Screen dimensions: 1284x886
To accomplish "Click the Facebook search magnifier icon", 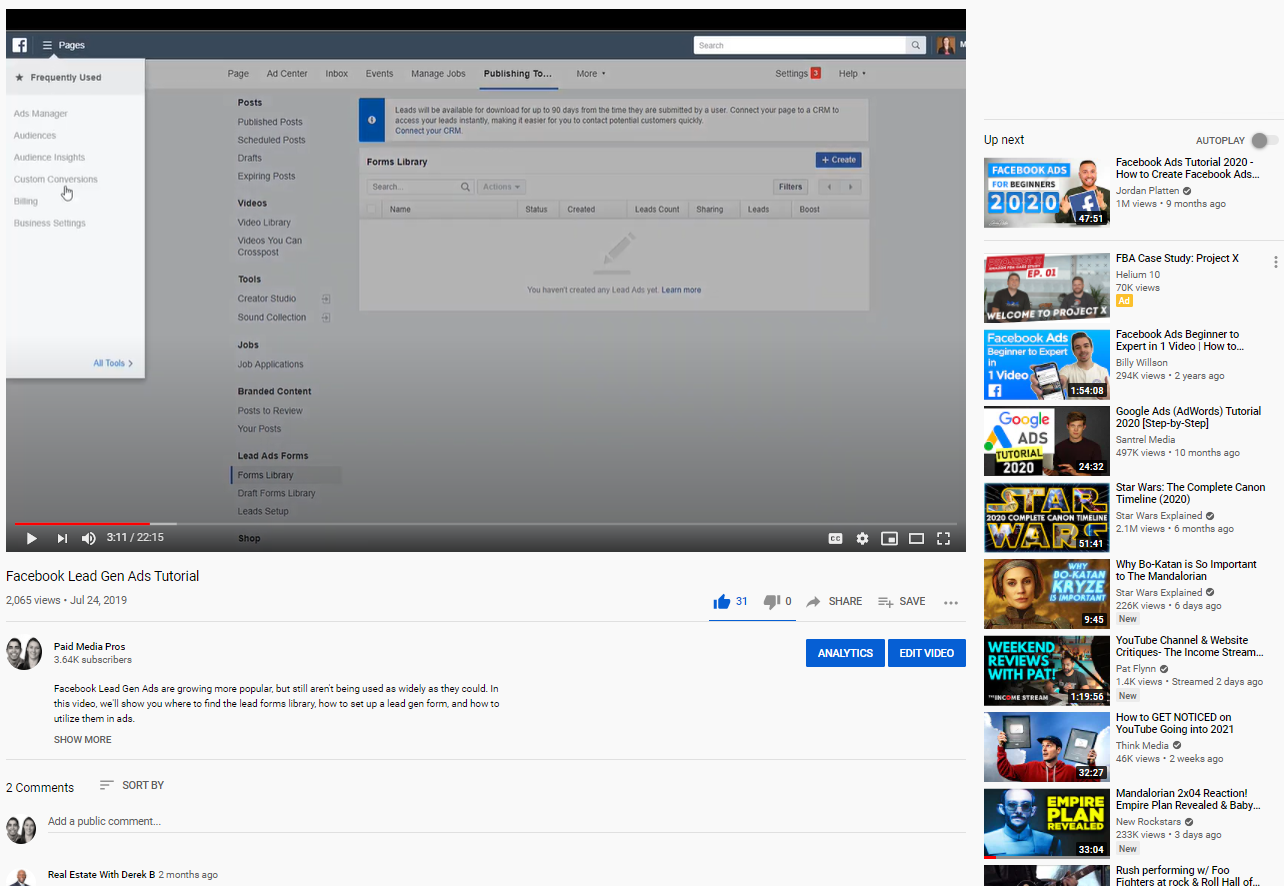I will (916, 45).
